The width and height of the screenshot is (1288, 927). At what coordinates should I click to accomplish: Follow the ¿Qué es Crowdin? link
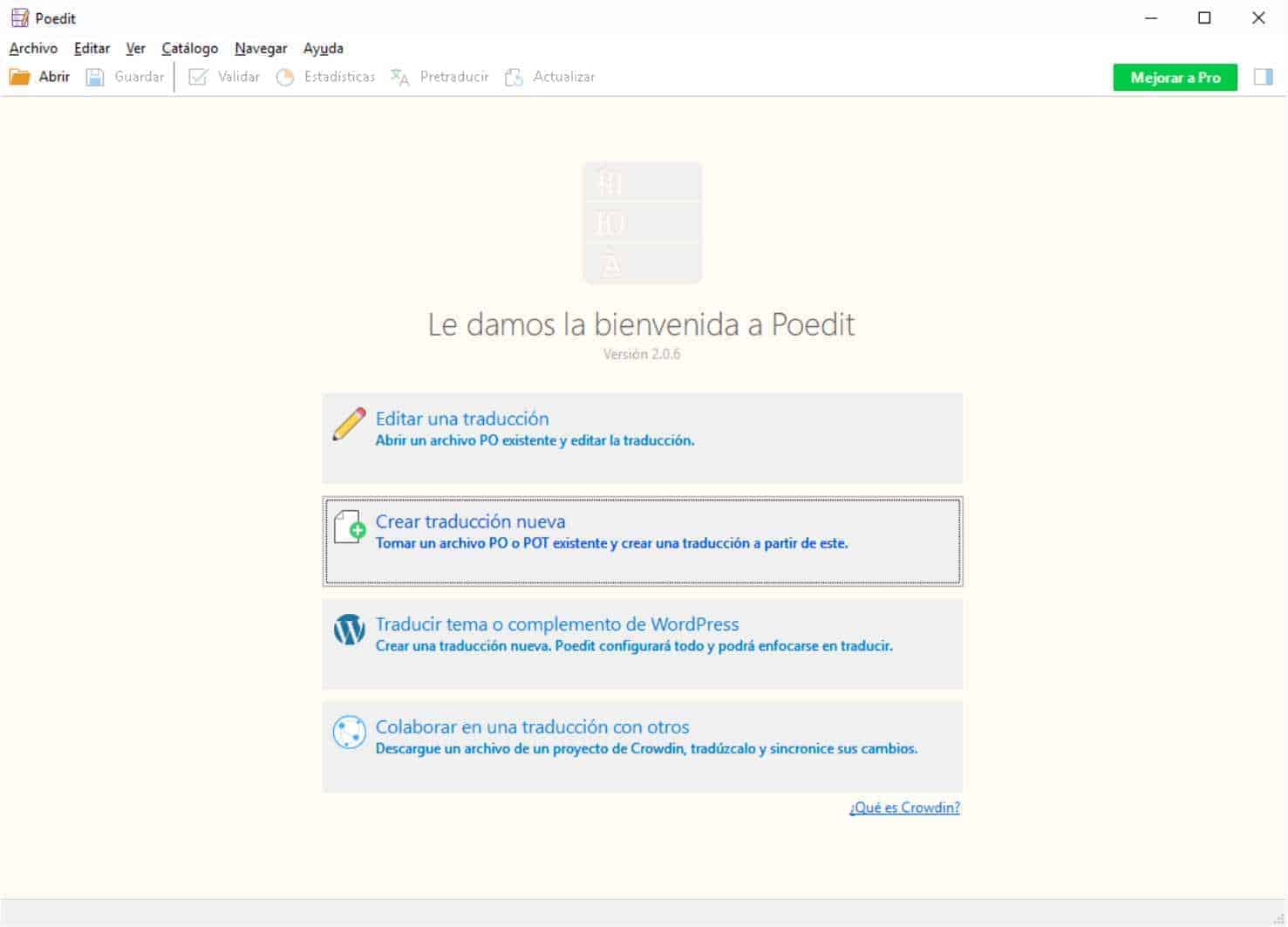tap(904, 808)
